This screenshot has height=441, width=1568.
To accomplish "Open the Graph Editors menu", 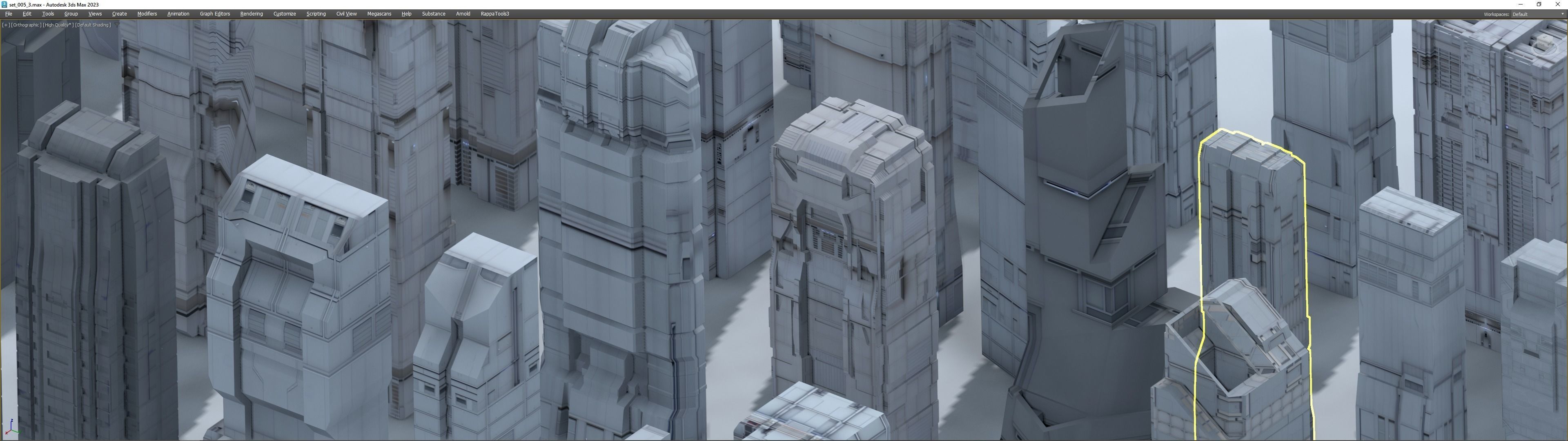I will 215,13.
